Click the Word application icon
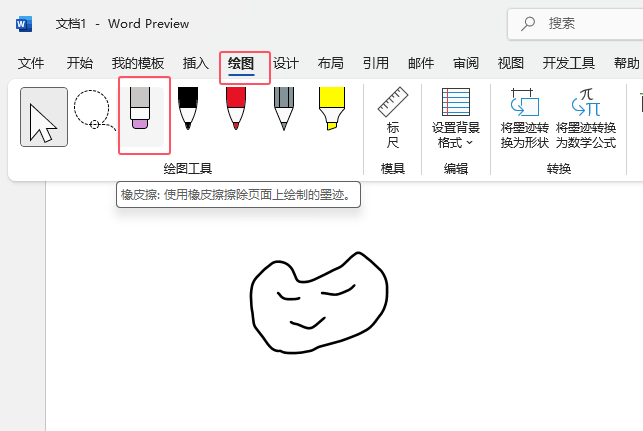 pyautogui.click(x=24, y=24)
